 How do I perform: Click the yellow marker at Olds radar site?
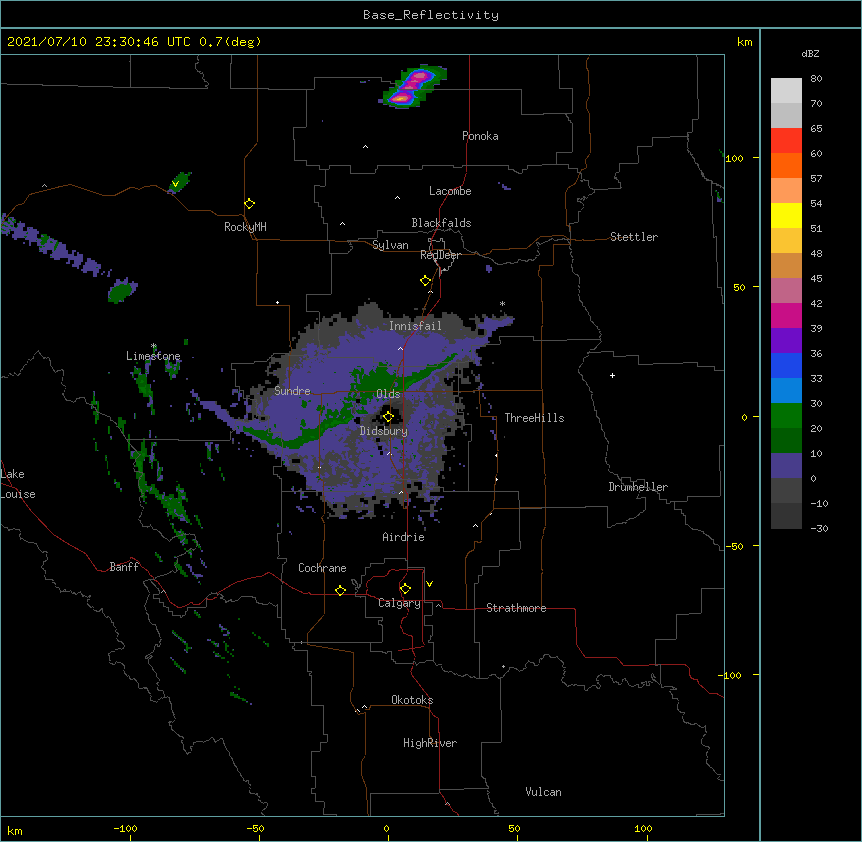[x=388, y=417]
